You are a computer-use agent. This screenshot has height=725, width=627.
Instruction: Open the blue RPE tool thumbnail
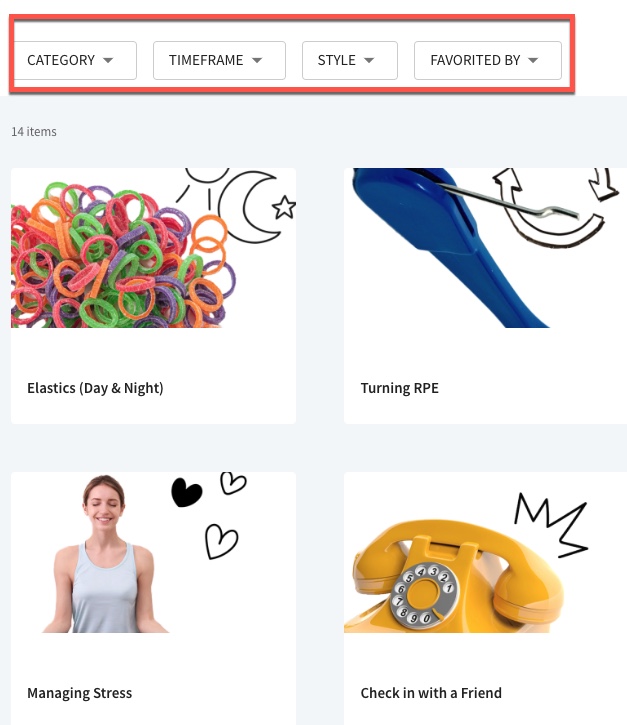click(x=485, y=248)
